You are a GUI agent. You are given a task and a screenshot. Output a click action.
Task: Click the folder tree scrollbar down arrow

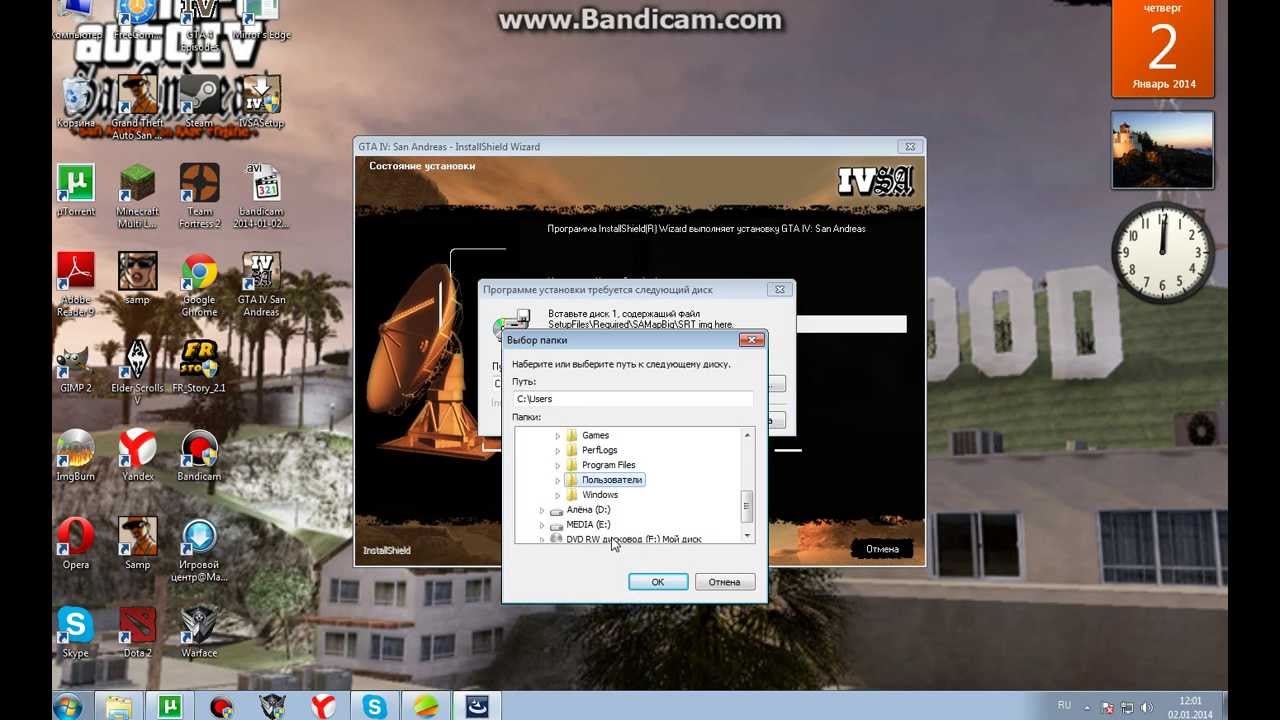pos(747,536)
